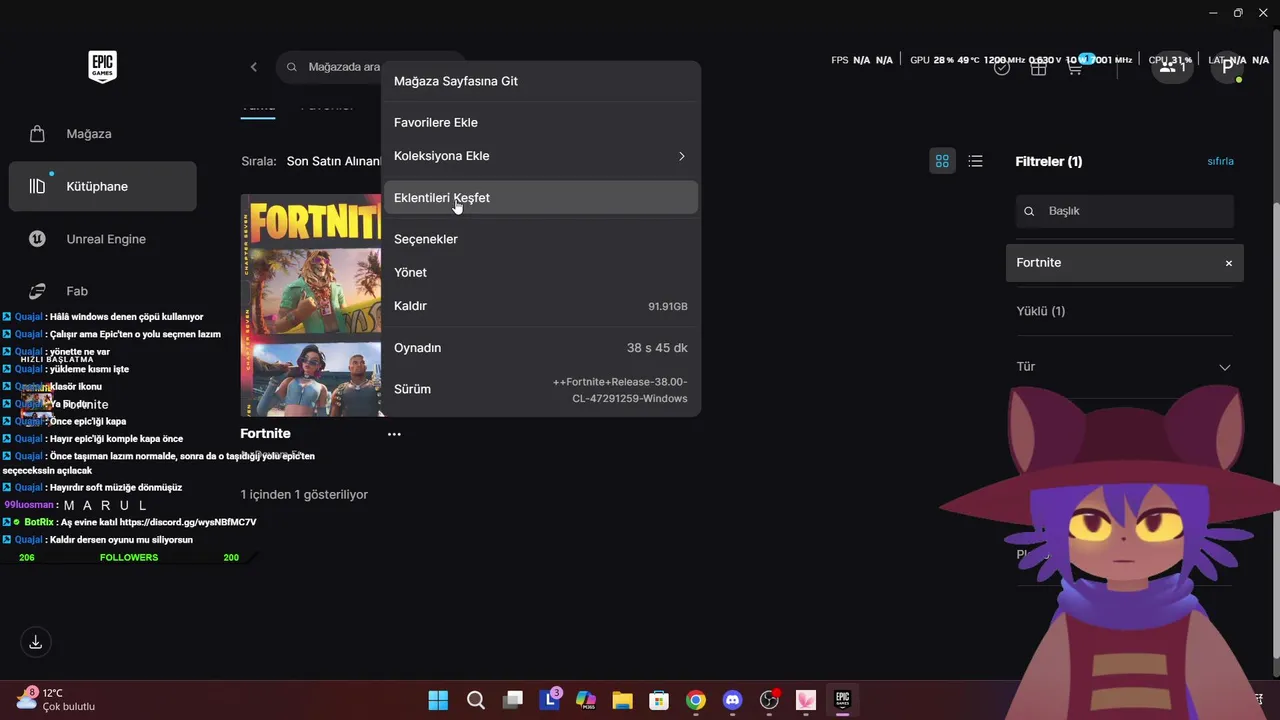Viewport: 1280px width, 720px height.
Task: Open Sırala sort dropdown Son Satın Alınan
Action: point(334,161)
